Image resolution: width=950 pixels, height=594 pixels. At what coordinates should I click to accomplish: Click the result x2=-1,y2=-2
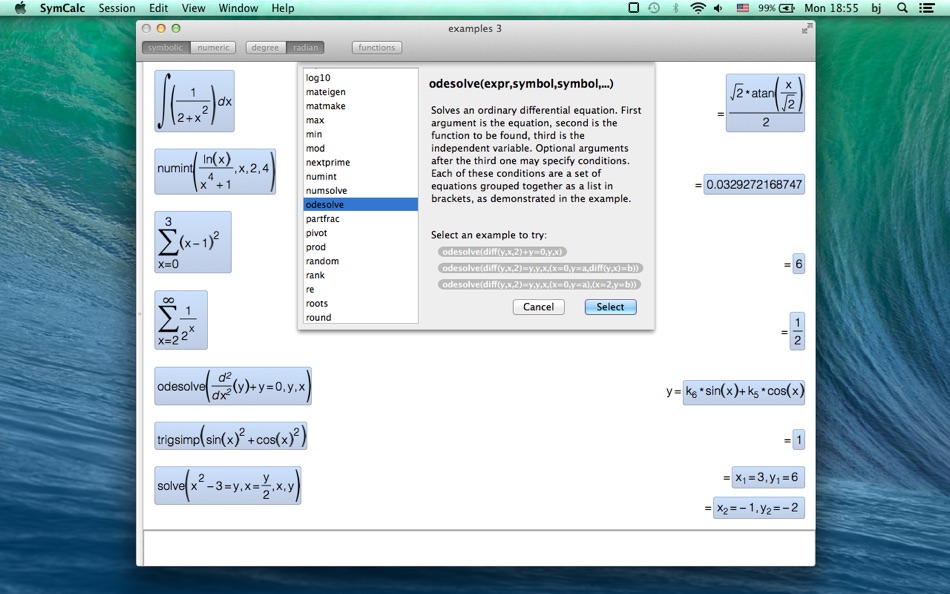[x=759, y=508]
